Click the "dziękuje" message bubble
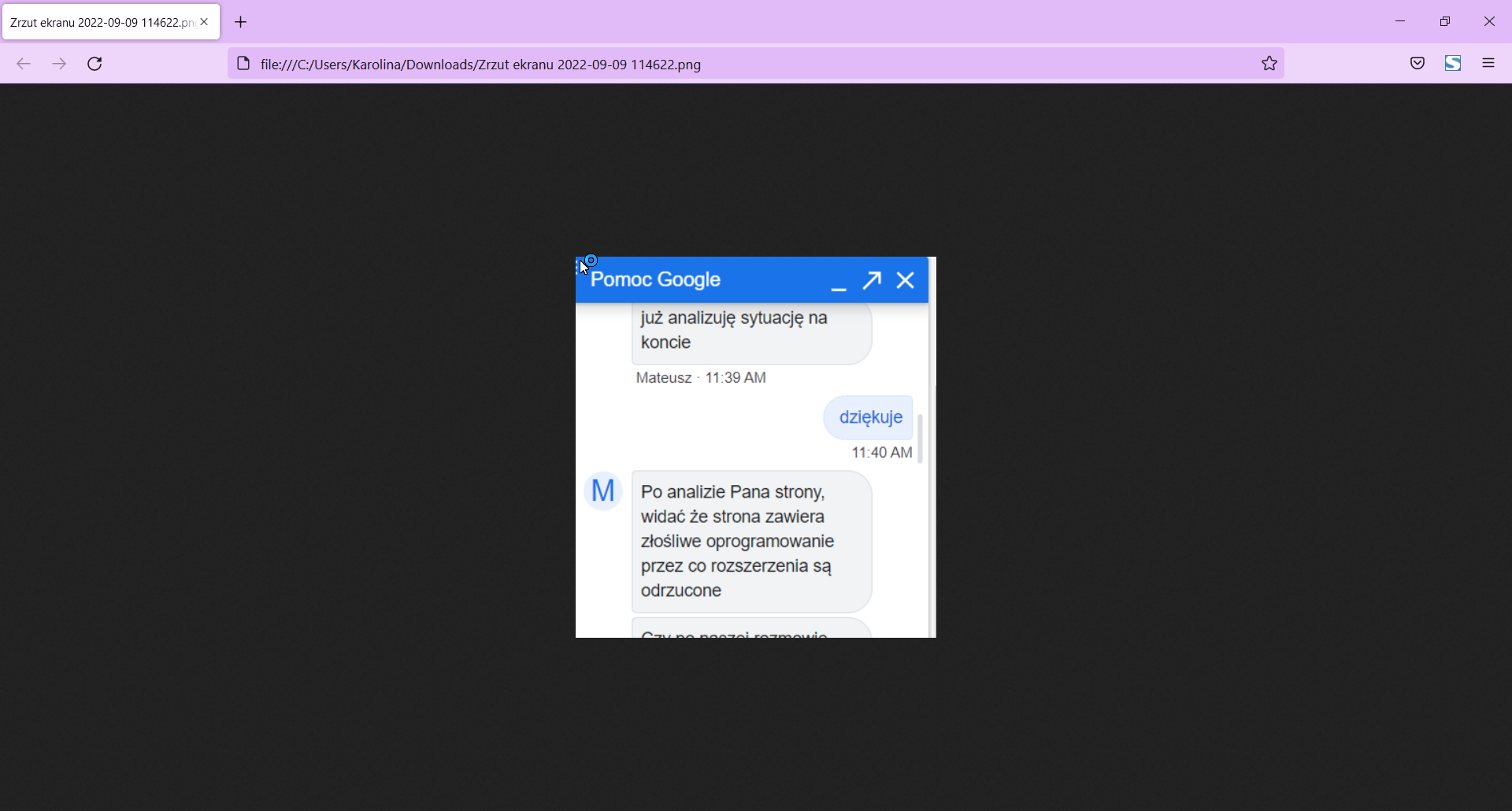The height and width of the screenshot is (811, 1512). click(x=869, y=417)
